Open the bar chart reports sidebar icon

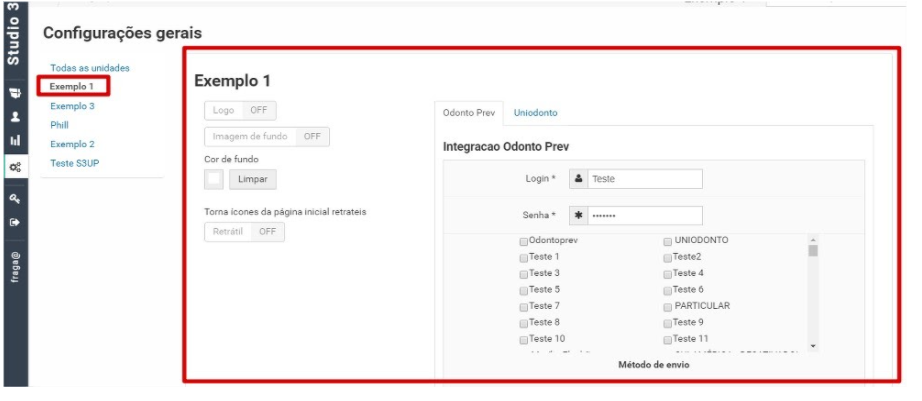click(15, 140)
